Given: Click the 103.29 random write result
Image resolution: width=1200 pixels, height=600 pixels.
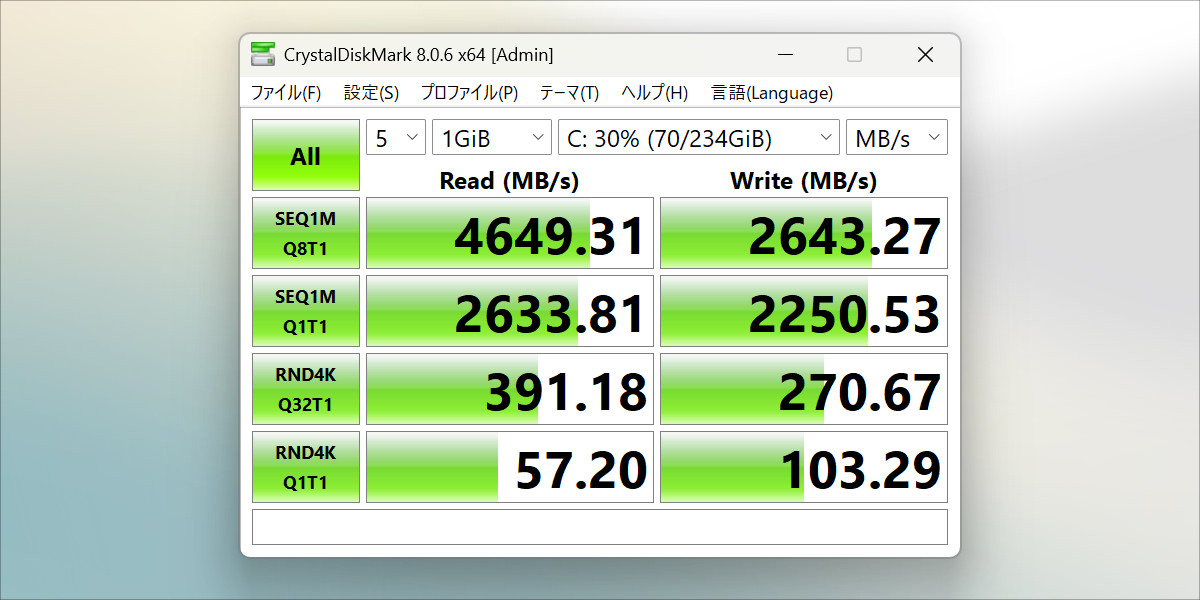Looking at the screenshot, I should tap(803, 467).
